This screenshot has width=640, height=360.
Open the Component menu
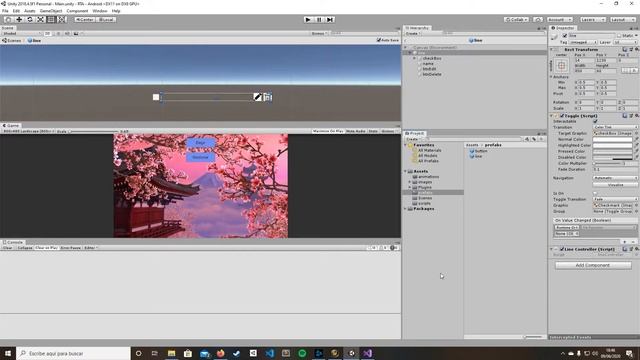pyautogui.click(x=77, y=11)
